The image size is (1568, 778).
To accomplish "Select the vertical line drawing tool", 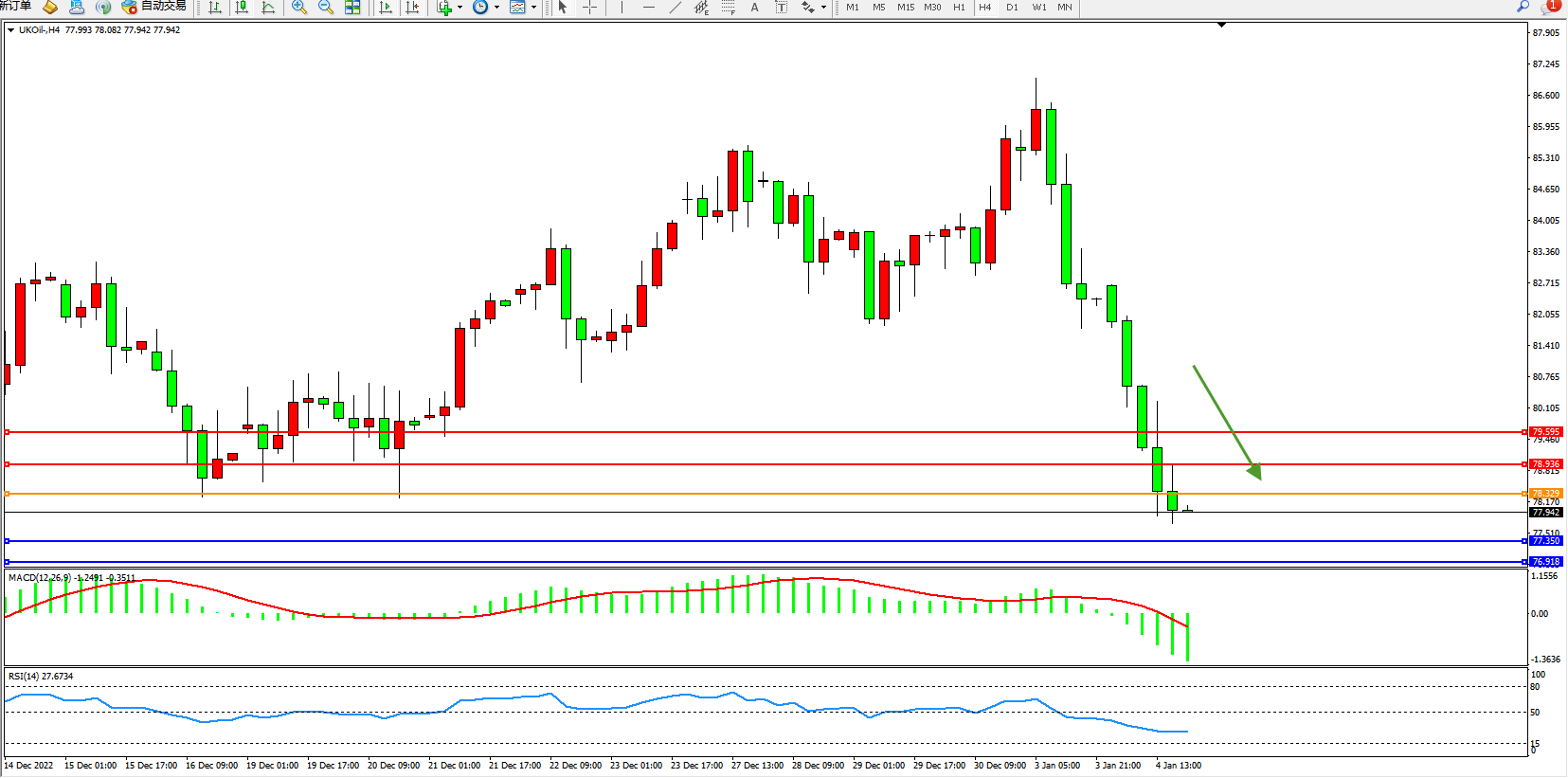I will click(622, 8).
